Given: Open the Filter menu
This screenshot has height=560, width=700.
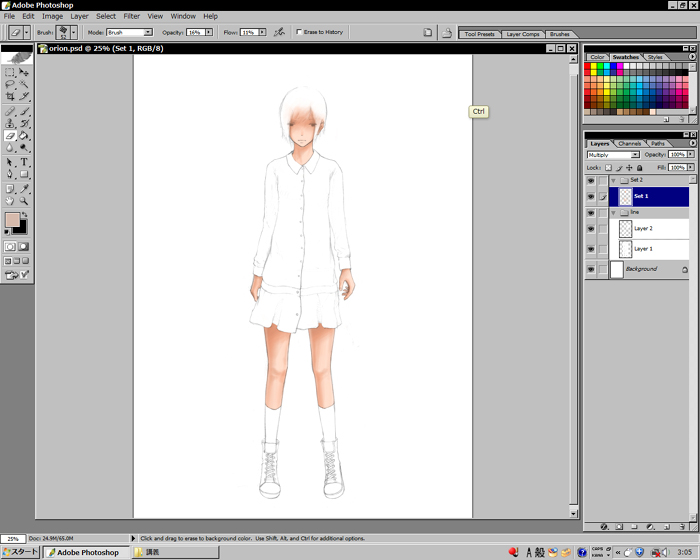Looking at the screenshot, I should click(131, 16).
